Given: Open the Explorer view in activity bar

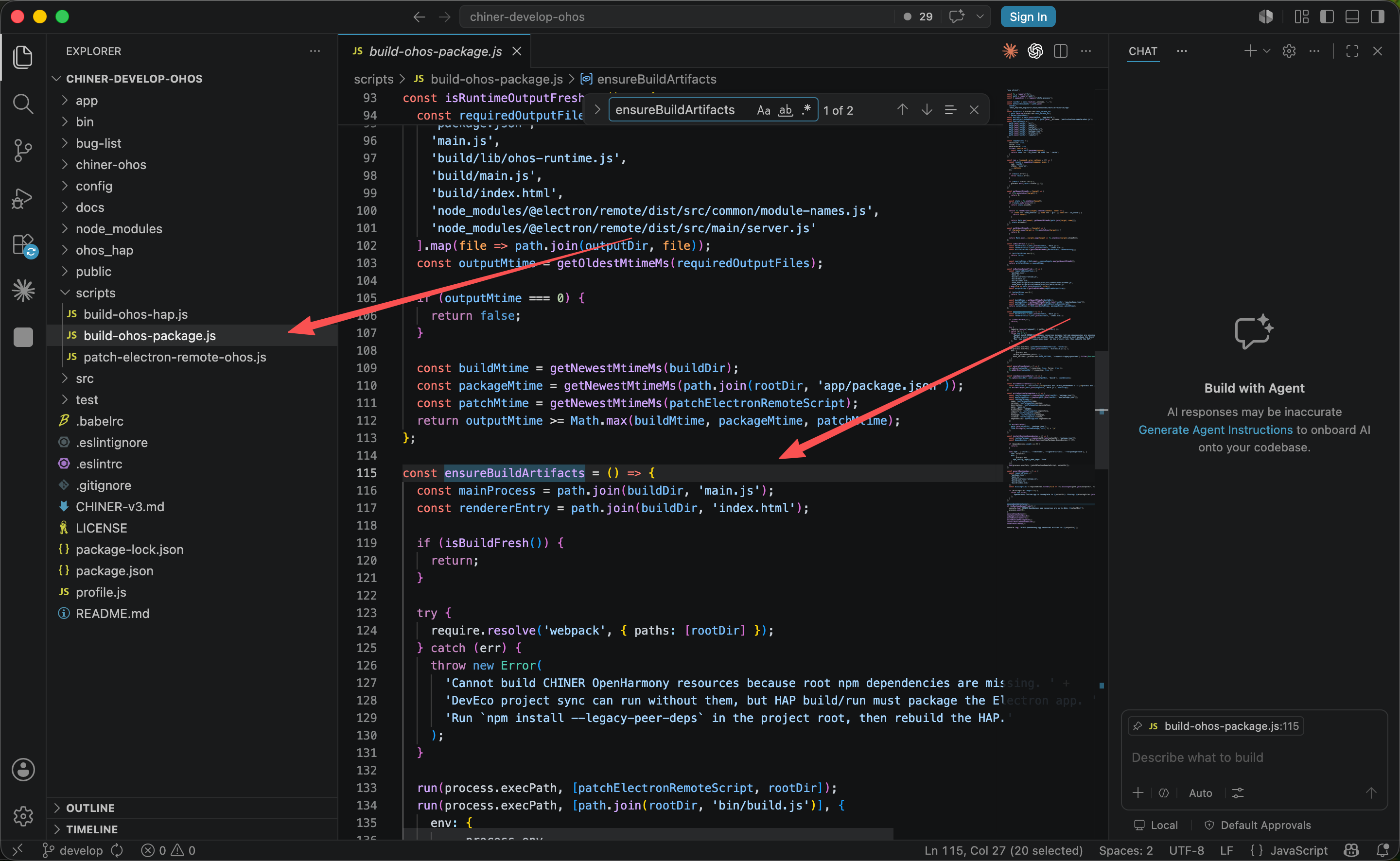Looking at the screenshot, I should pyautogui.click(x=23, y=57).
